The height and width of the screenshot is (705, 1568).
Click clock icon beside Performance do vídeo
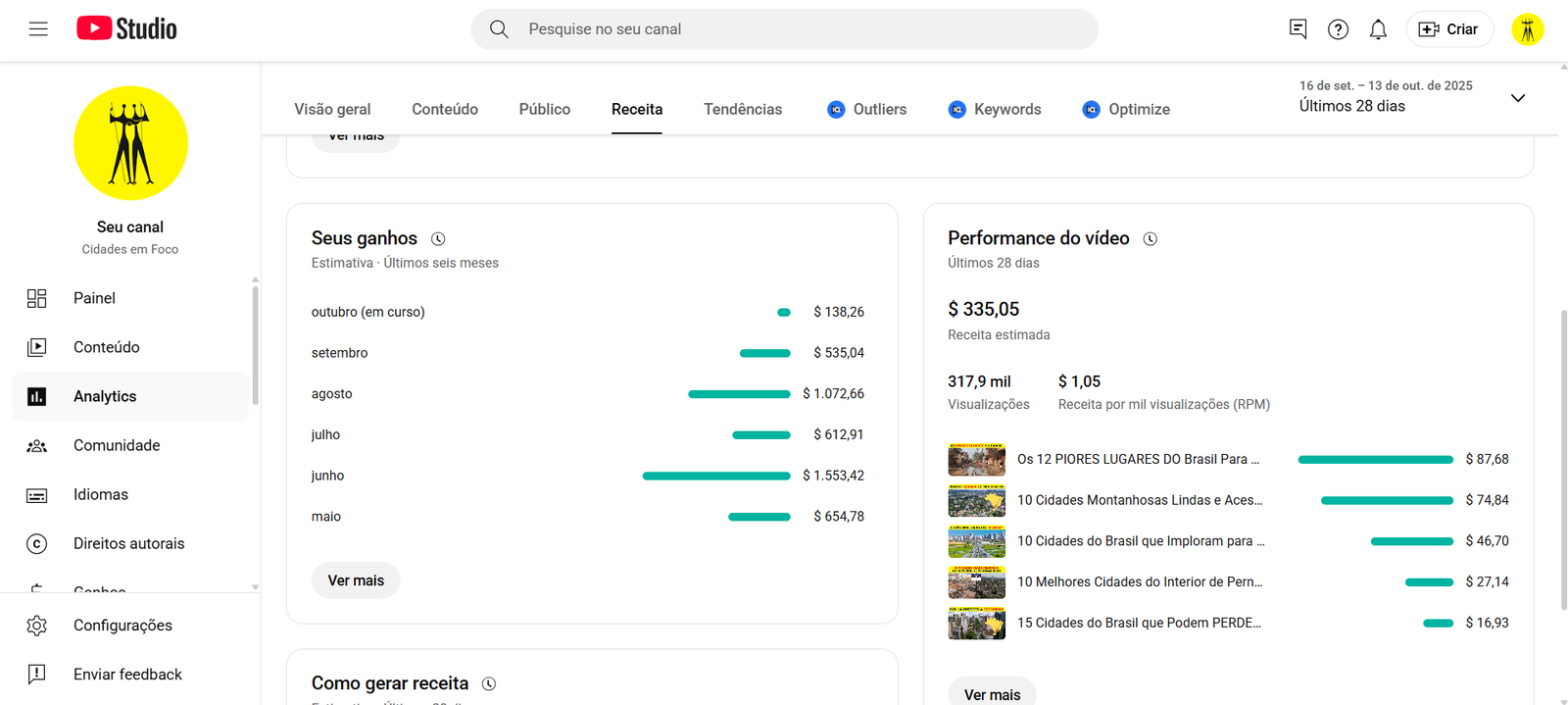click(x=1151, y=239)
